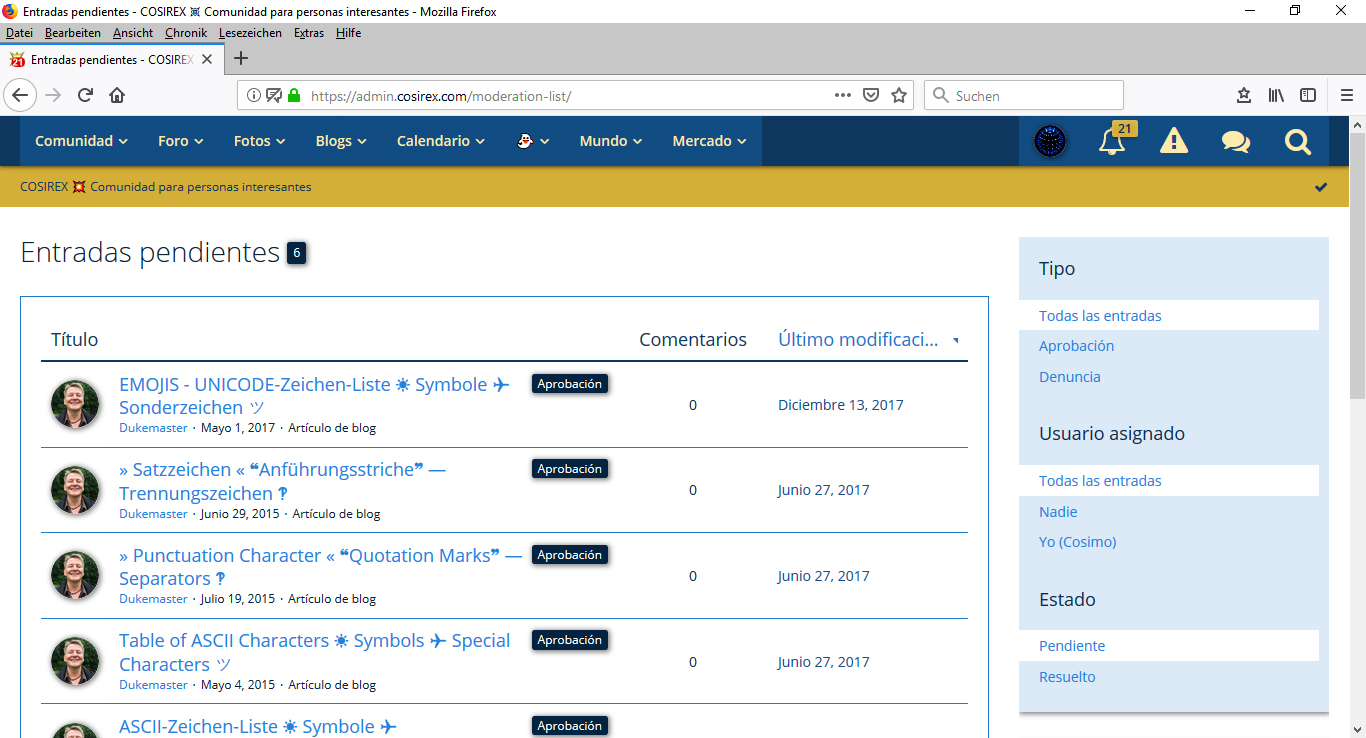
Task: Open the Chronik menu
Action: point(186,33)
